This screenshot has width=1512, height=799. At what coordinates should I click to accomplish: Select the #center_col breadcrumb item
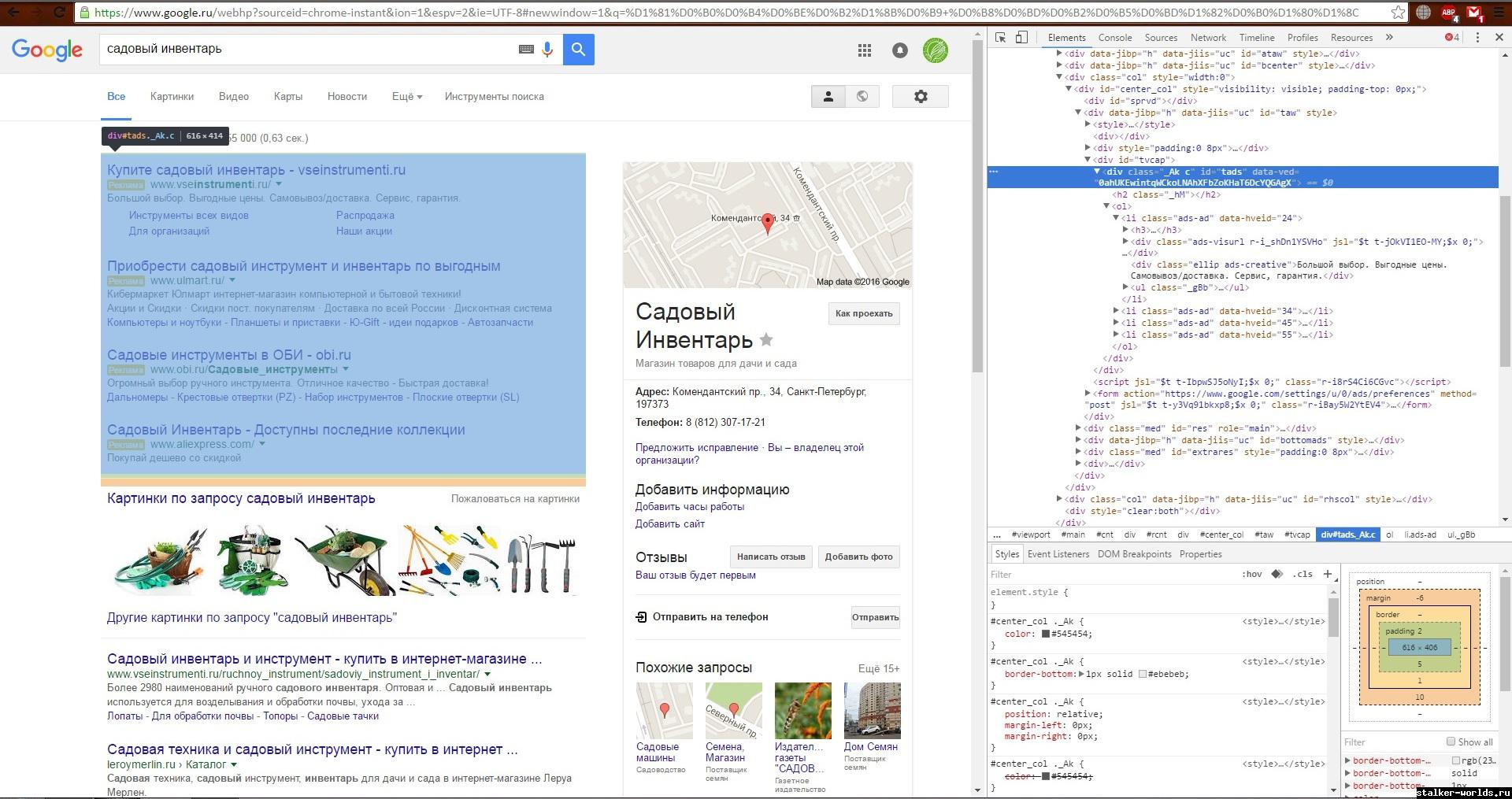click(x=1221, y=535)
